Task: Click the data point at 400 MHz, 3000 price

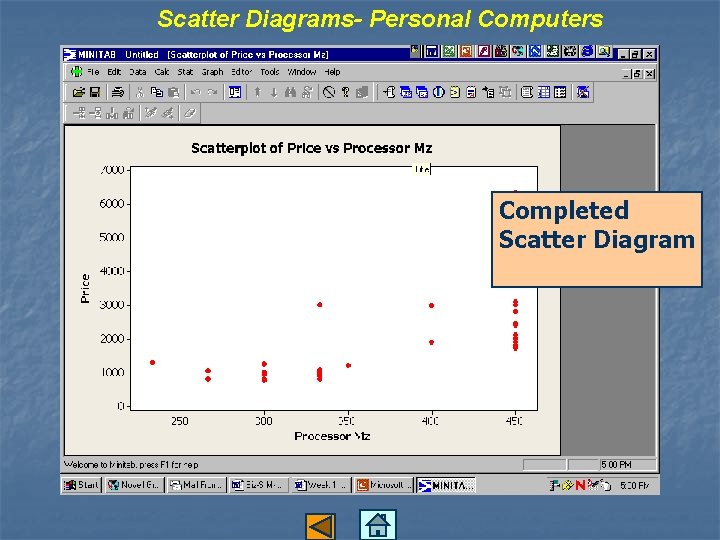Action: 431,305
